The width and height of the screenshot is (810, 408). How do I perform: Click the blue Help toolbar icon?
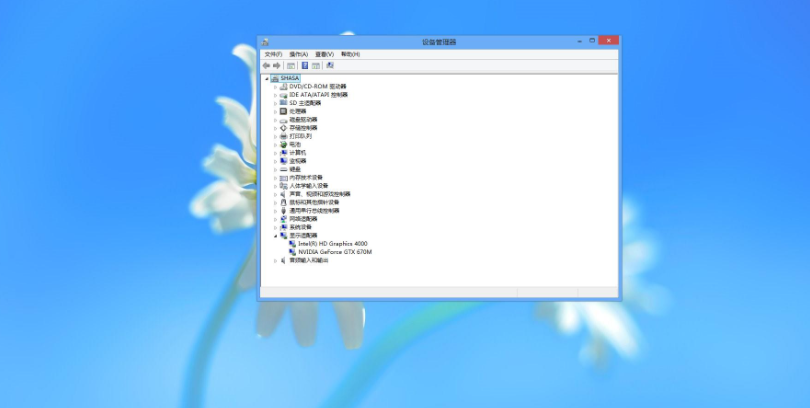[304, 65]
